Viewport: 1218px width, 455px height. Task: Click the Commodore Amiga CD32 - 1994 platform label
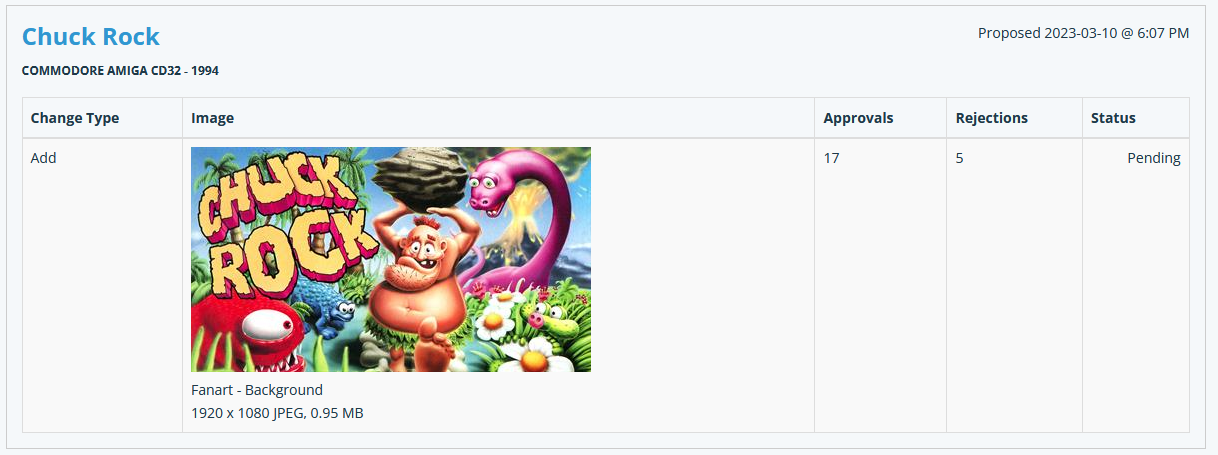point(120,71)
